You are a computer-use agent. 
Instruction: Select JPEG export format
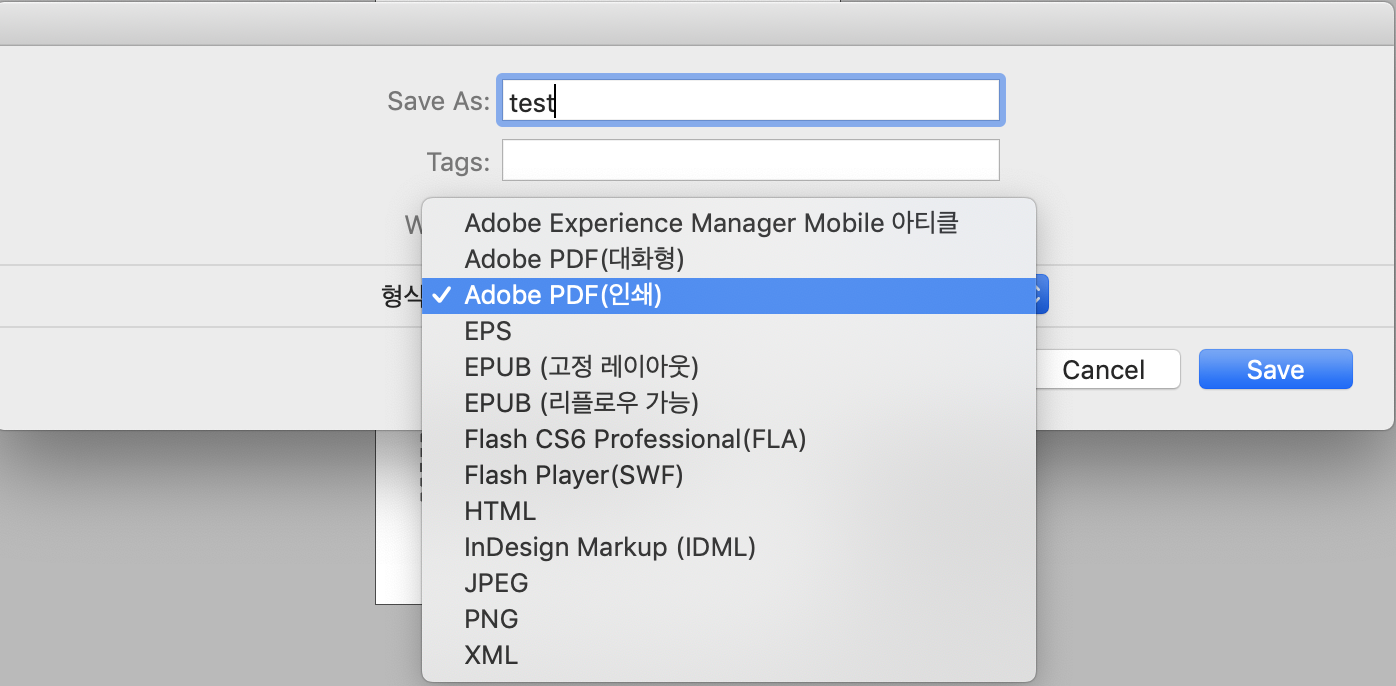pos(729,583)
